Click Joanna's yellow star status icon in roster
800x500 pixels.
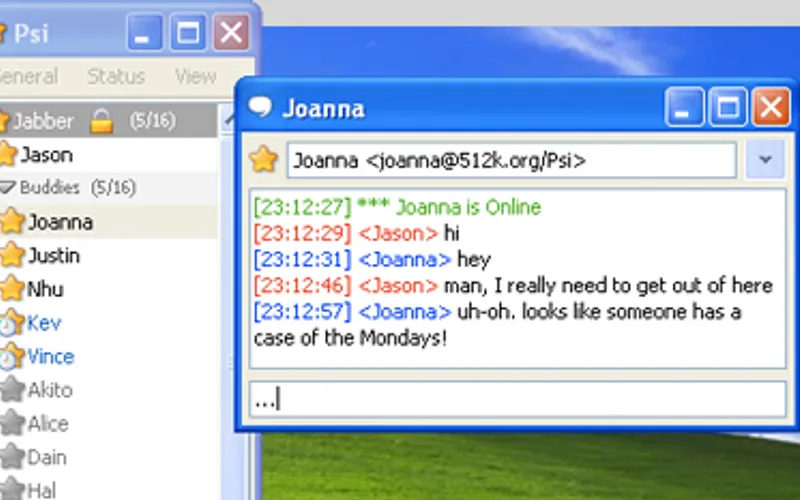tap(11, 222)
